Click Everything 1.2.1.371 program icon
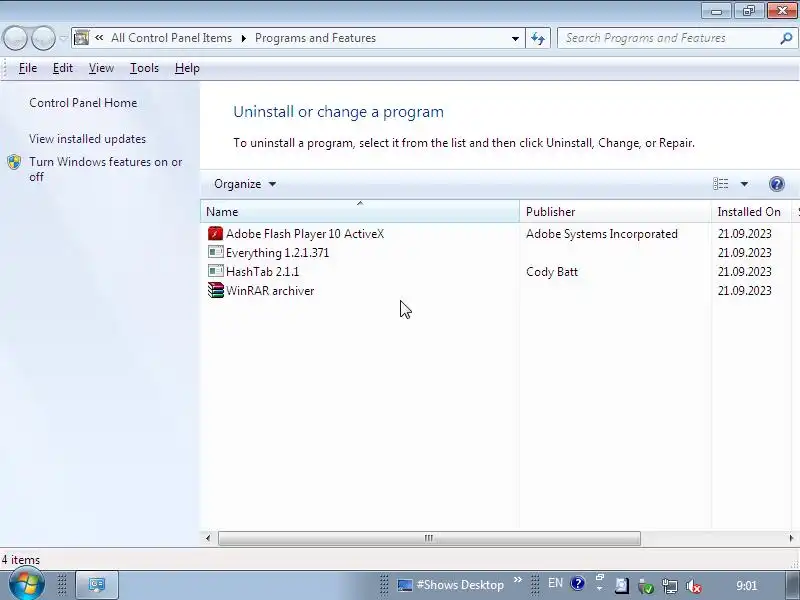The image size is (800, 600). pyautogui.click(x=215, y=252)
